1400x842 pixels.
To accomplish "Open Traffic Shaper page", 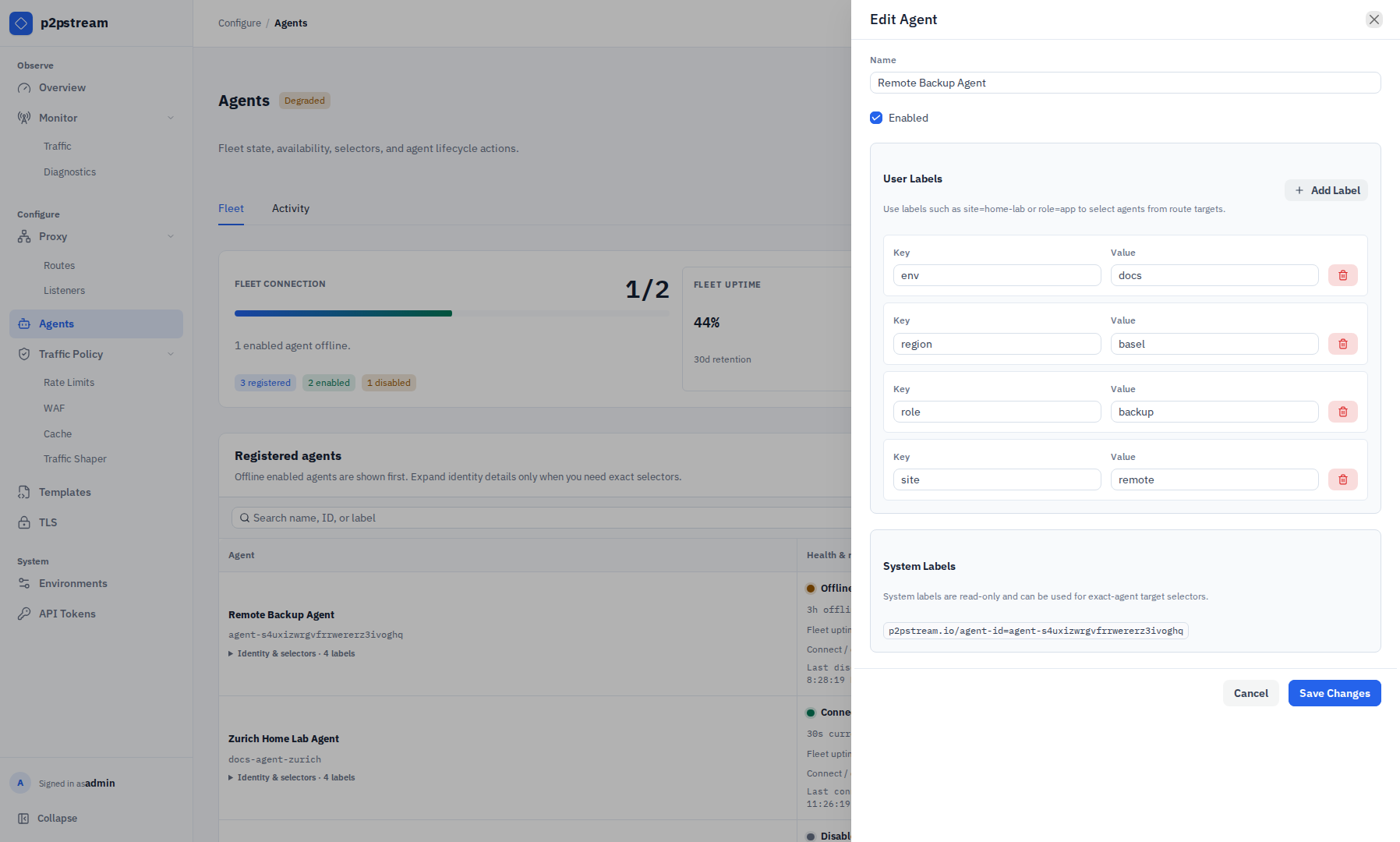I will point(75,458).
